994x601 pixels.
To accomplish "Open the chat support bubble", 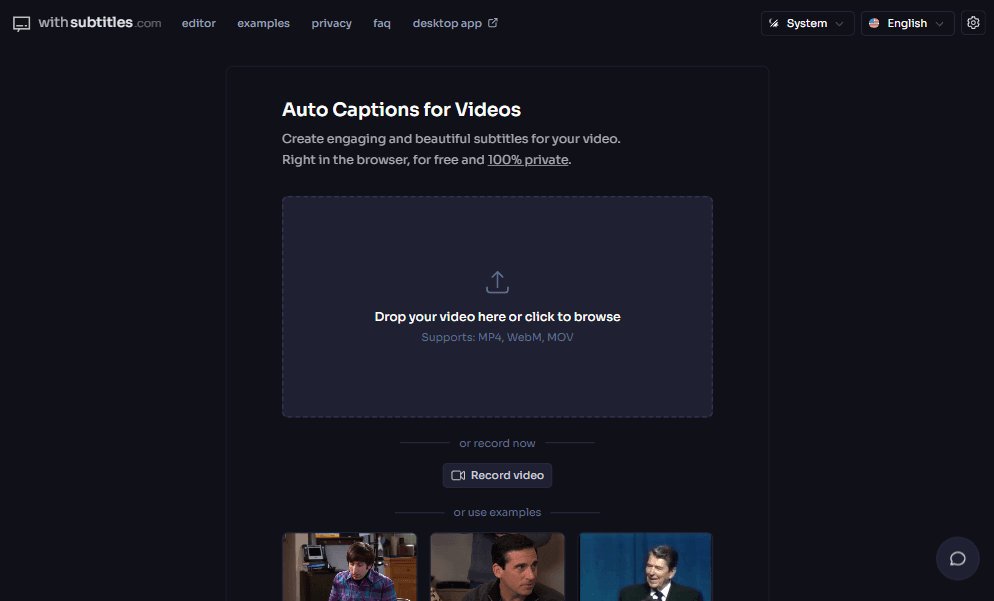I will [x=957, y=558].
